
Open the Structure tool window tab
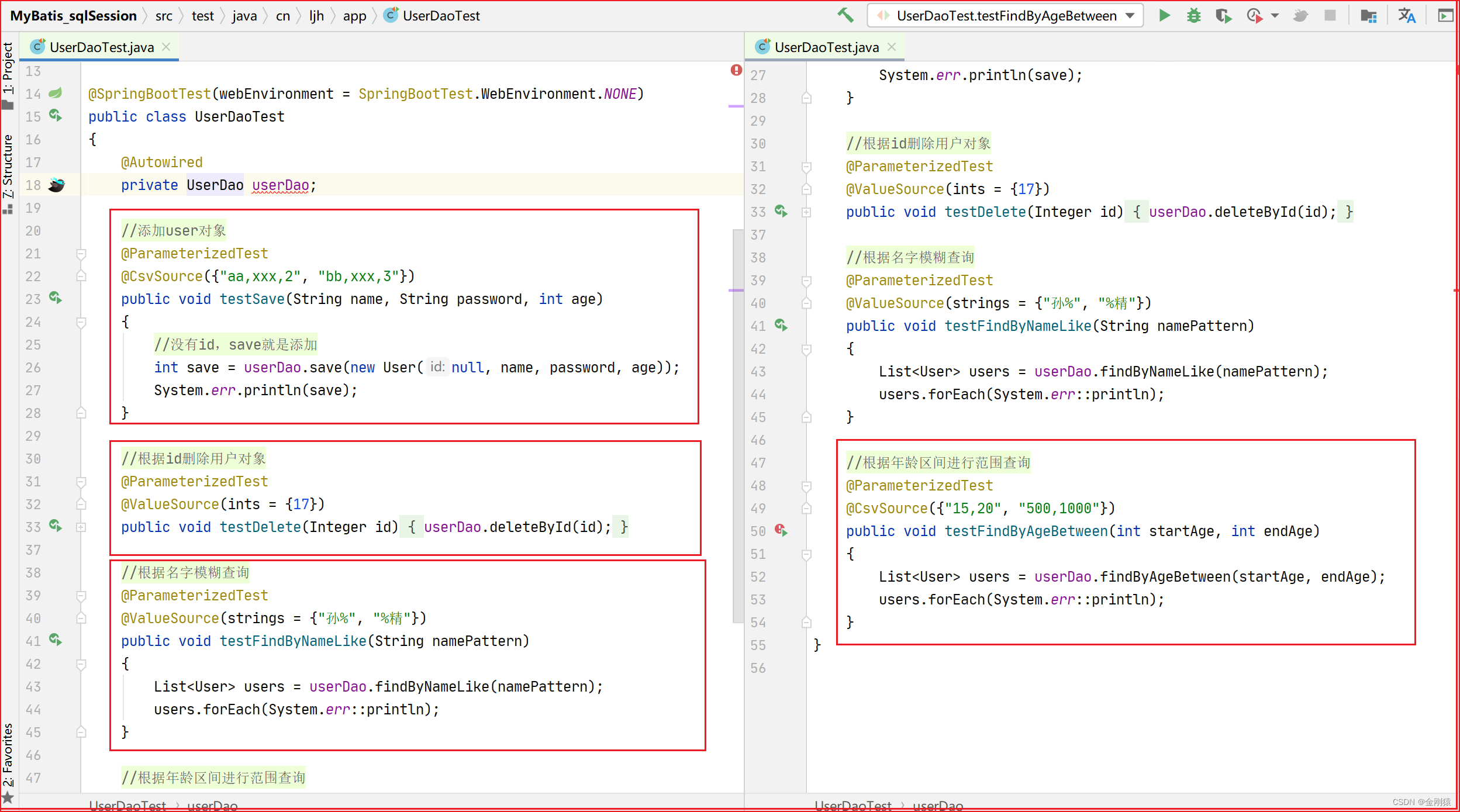click(8, 174)
